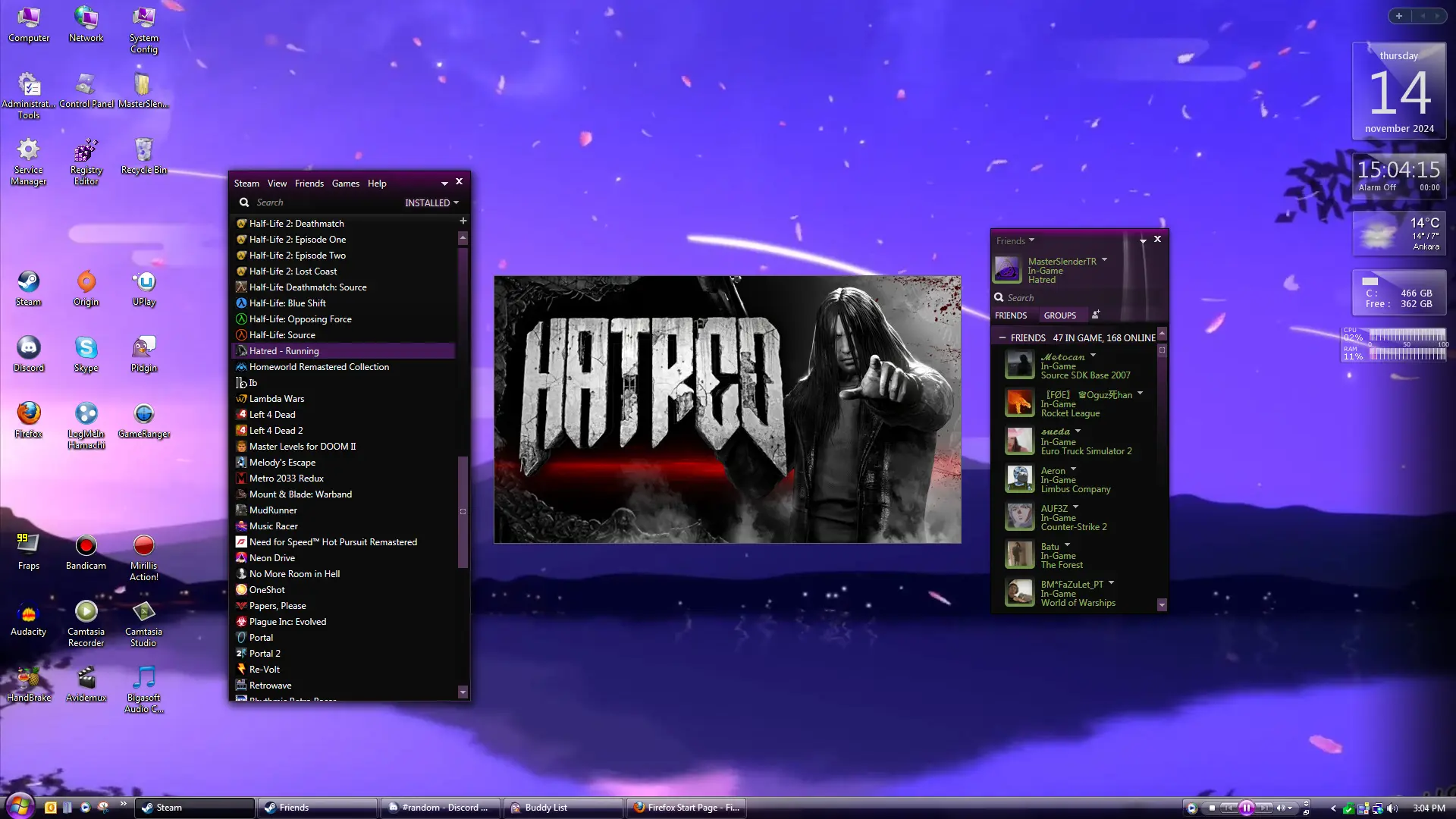Click the add friend icon in Friends window

click(x=1095, y=315)
